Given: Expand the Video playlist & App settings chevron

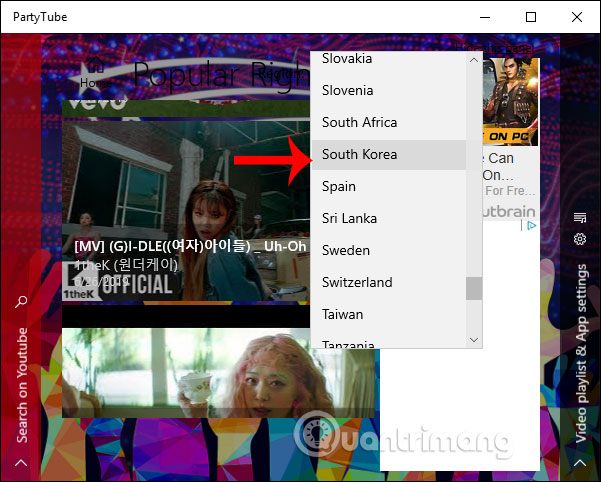Looking at the screenshot, I should (580, 463).
